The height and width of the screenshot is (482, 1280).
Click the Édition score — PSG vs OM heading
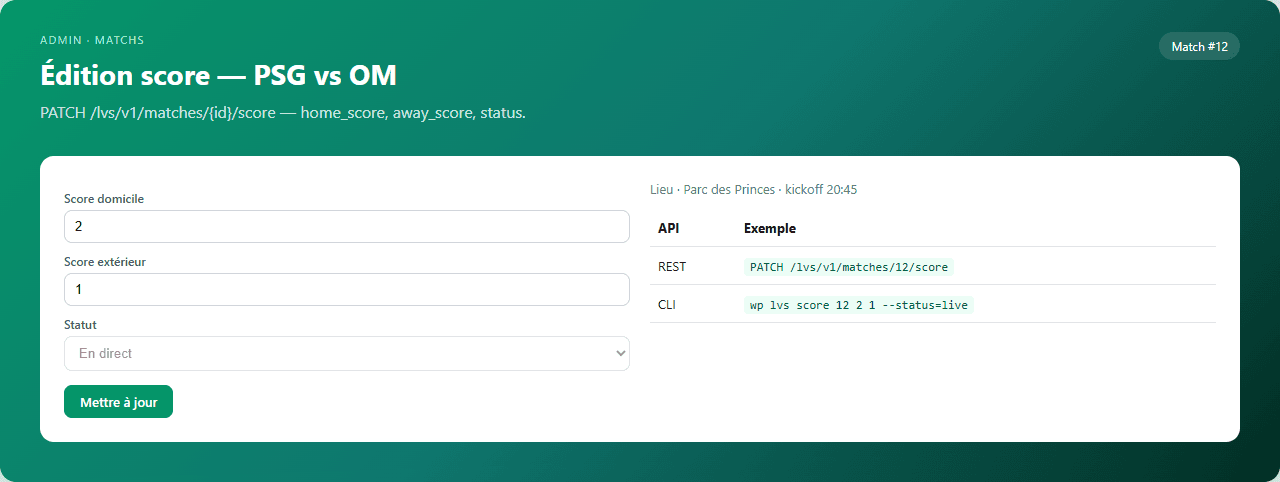point(218,75)
